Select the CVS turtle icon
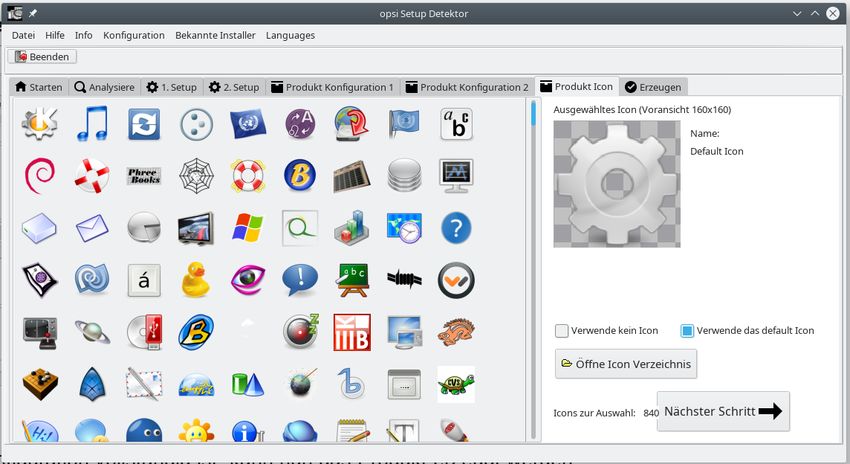Screen dimensions: 850x464 click(x=456, y=384)
